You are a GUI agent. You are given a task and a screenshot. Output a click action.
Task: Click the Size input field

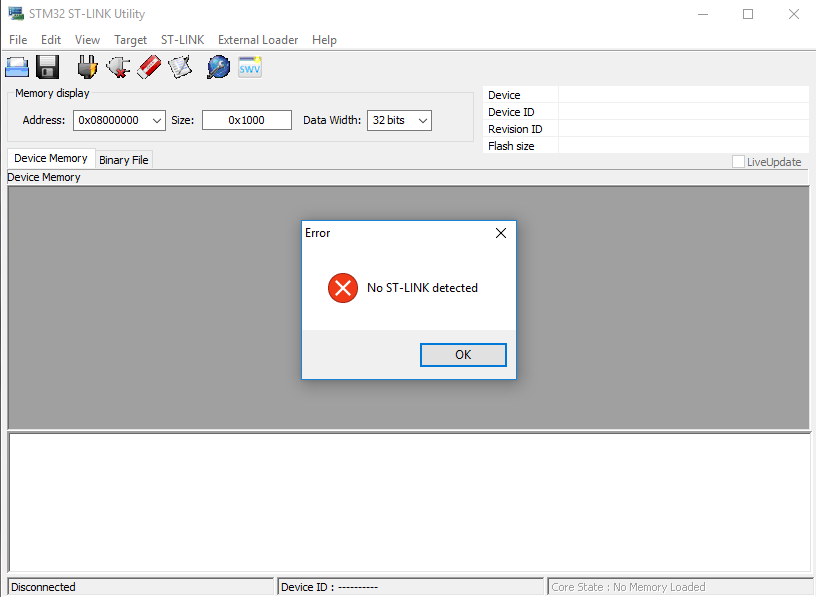(246, 120)
